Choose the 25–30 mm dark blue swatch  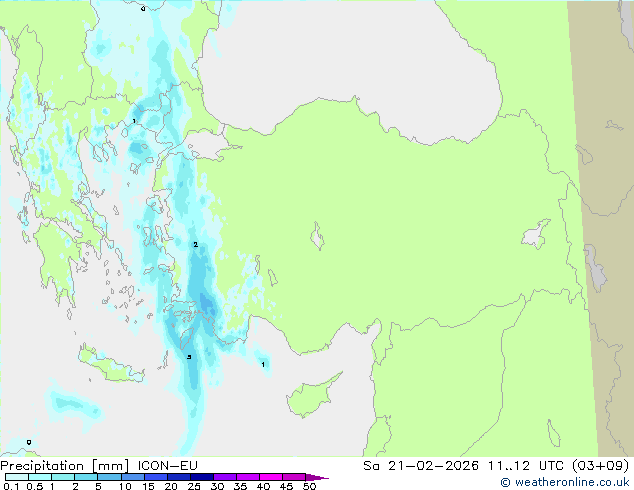pos(201,477)
